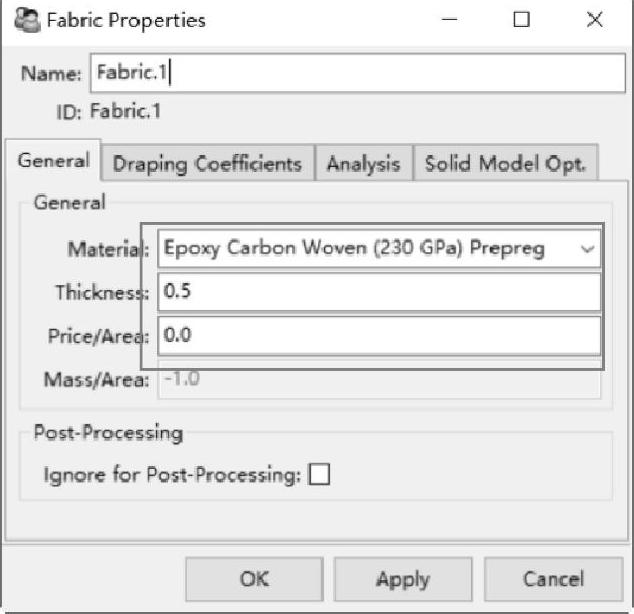
Task: Switch to the Analysis tab
Action: 363,164
